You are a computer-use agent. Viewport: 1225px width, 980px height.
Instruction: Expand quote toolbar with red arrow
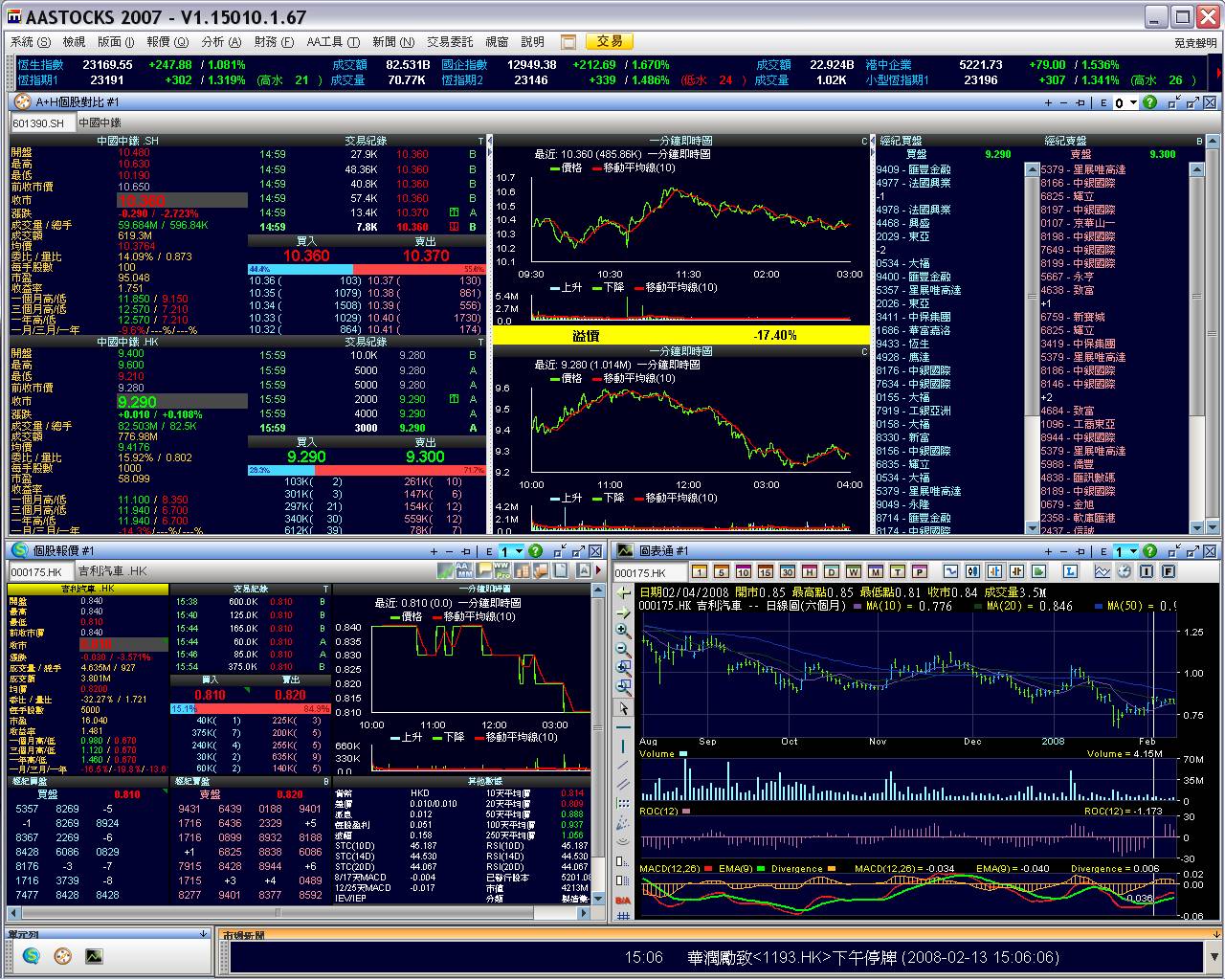click(x=598, y=570)
